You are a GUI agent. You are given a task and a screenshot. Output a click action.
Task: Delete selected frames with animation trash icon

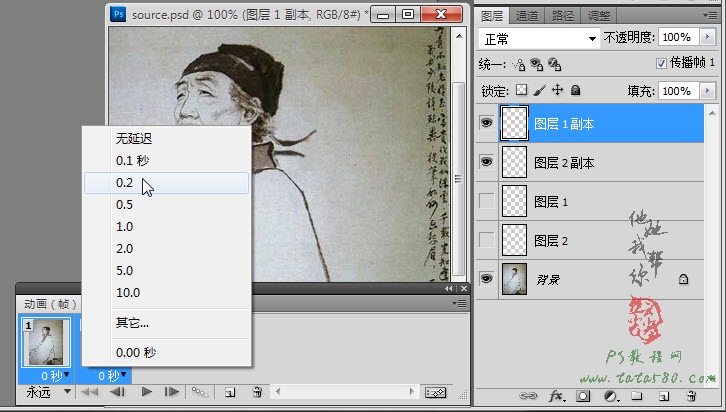click(257, 392)
